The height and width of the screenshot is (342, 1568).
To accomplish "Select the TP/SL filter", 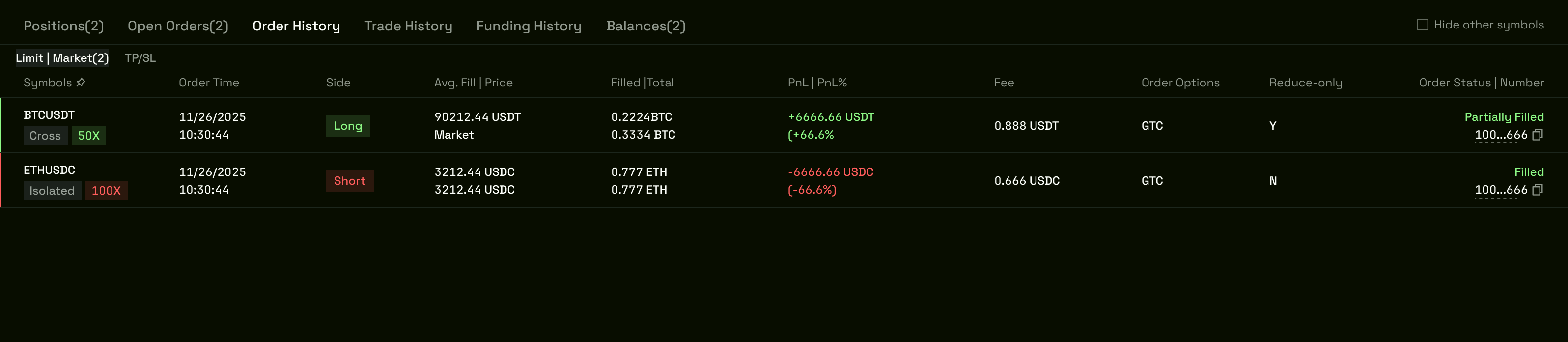I will (140, 58).
